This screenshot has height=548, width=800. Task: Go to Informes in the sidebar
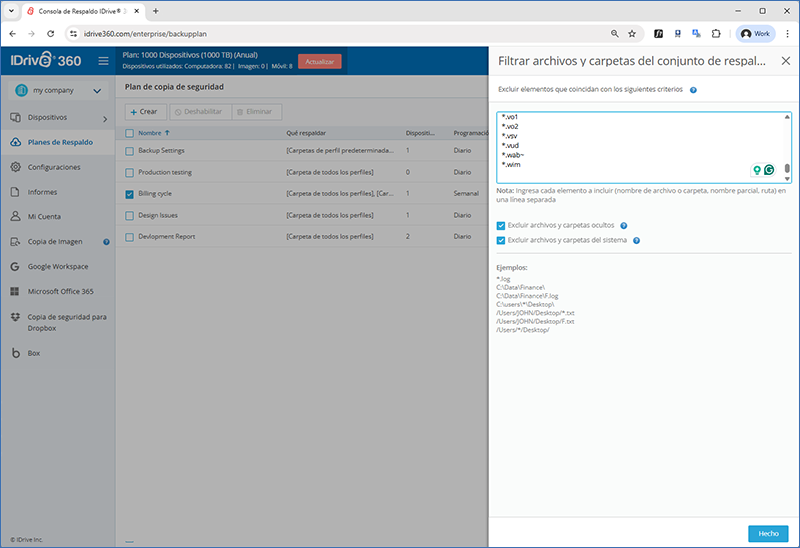42,192
